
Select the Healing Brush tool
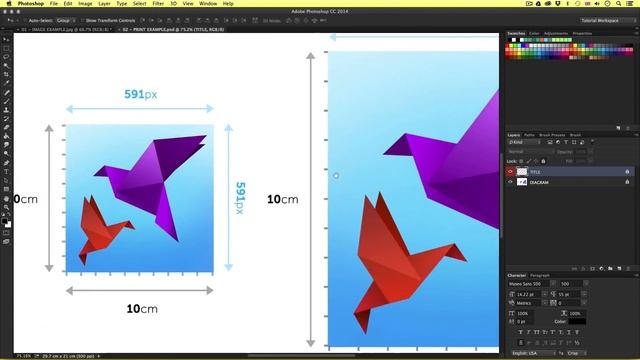coord(6,93)
